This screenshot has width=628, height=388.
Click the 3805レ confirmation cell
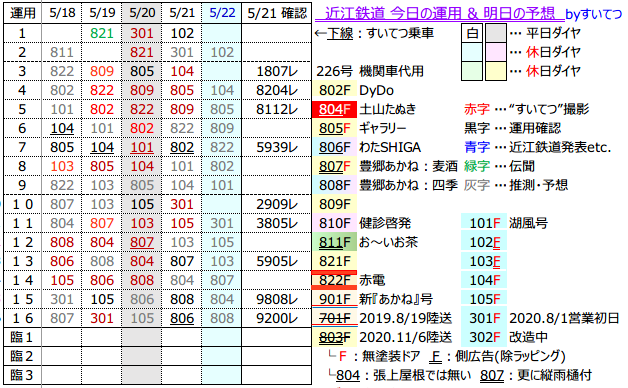click(x=277, y=223)
